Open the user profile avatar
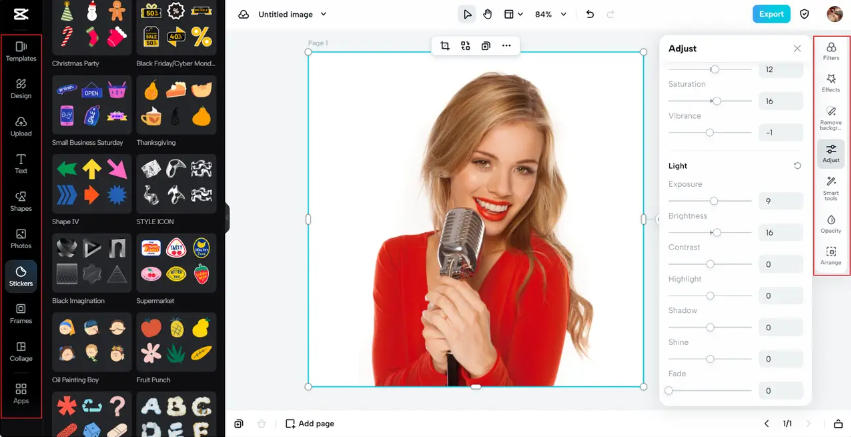Image resolution: width=851 pixels, height=437 pixels. tap(835, 14)
